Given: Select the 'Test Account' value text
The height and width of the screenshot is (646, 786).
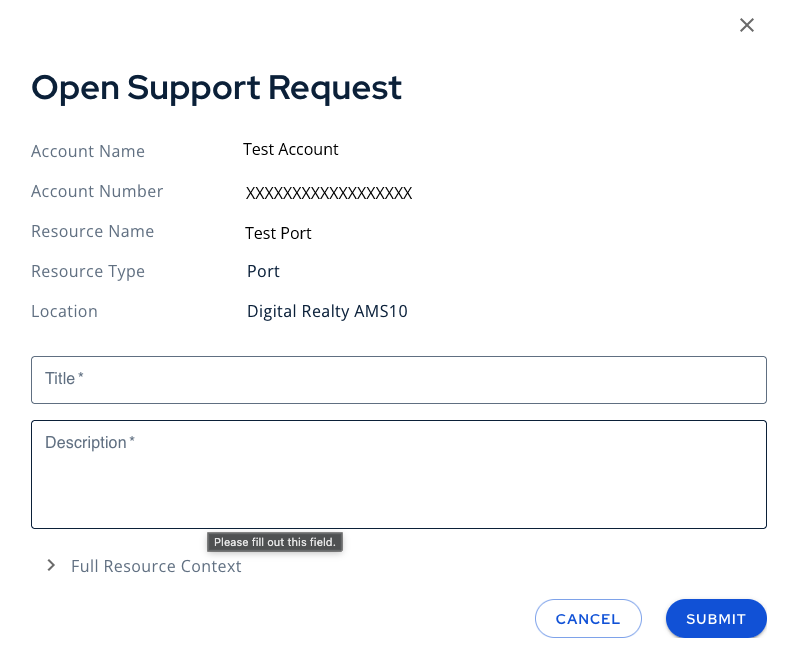Looking at the screenshot, I should (291, 149).
